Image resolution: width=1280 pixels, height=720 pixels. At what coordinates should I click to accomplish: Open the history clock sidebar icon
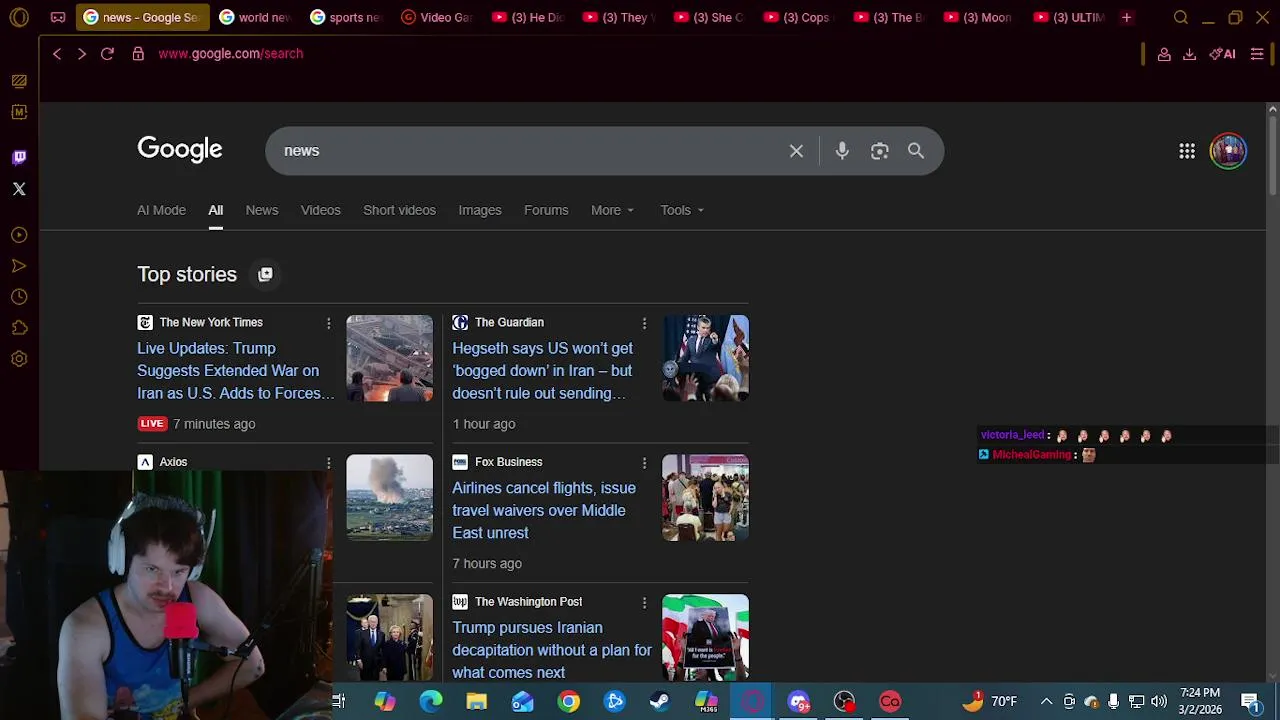click(x=19, y=297)
